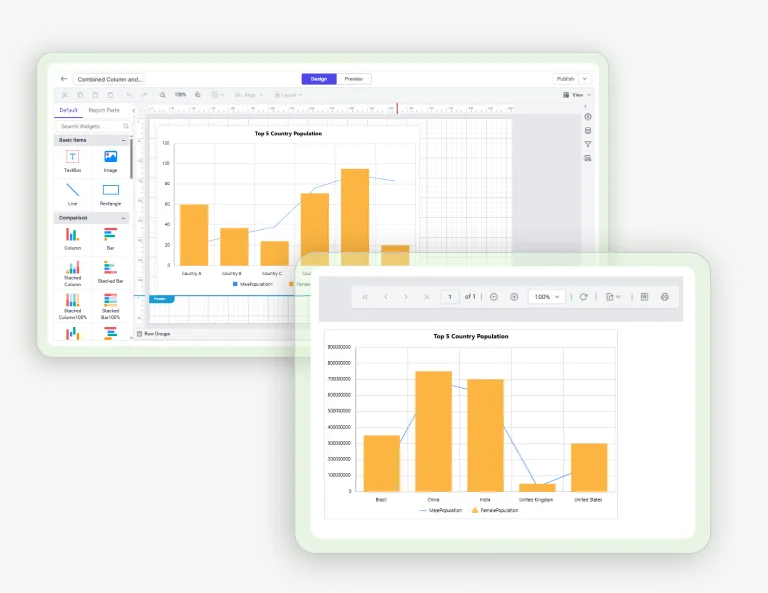Go to previous page in preview
Image resolution: width=768 pixels, height=593 pixels.
pyautogui.click(x=385, y=297)
